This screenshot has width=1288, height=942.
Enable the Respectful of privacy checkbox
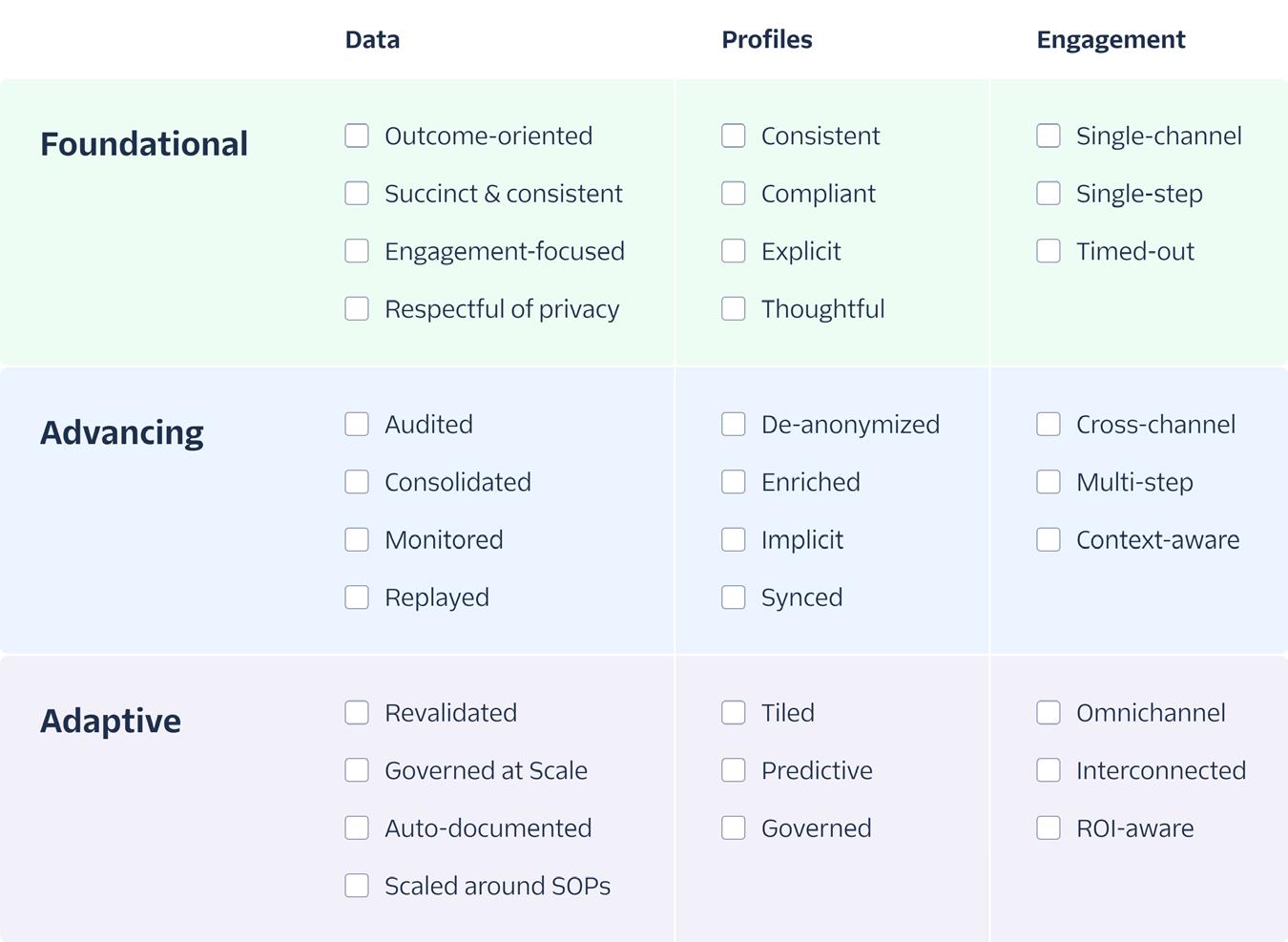point(357,308)
